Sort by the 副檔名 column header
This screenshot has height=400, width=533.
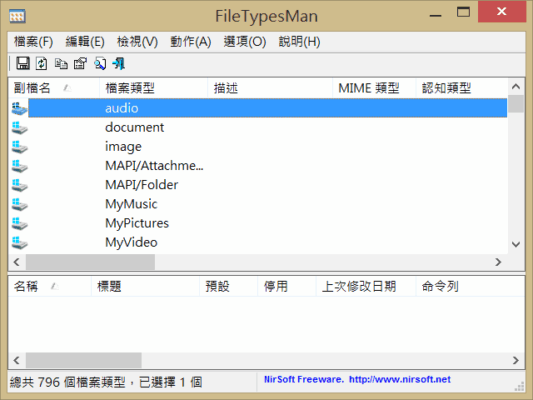click(54, 88)
